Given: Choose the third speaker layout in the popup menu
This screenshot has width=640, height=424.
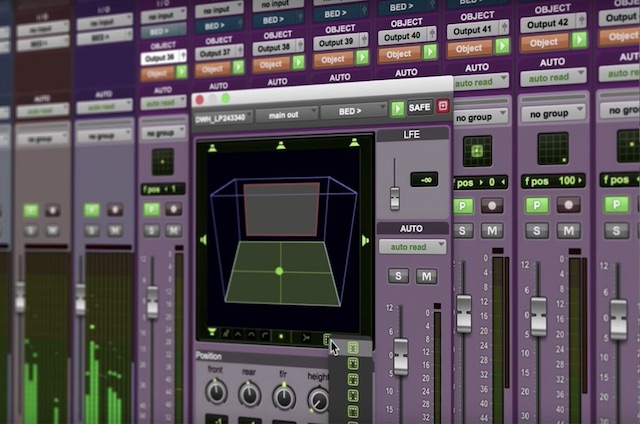Looking at the screenshot, I should pos(353,380).
